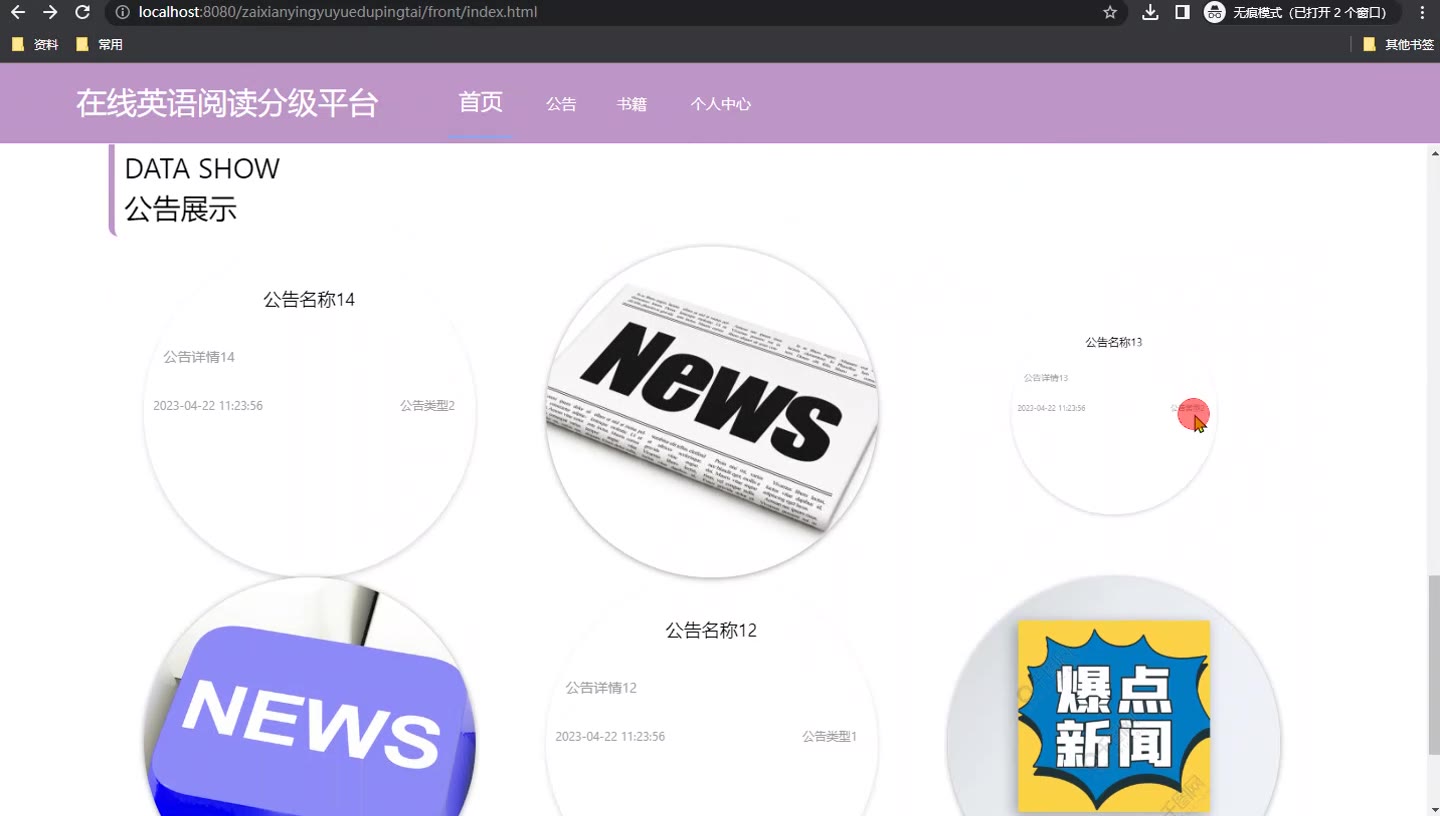Reload the page with the refresh icon
Screen dimensions: 1440x816
coord(83,12)
